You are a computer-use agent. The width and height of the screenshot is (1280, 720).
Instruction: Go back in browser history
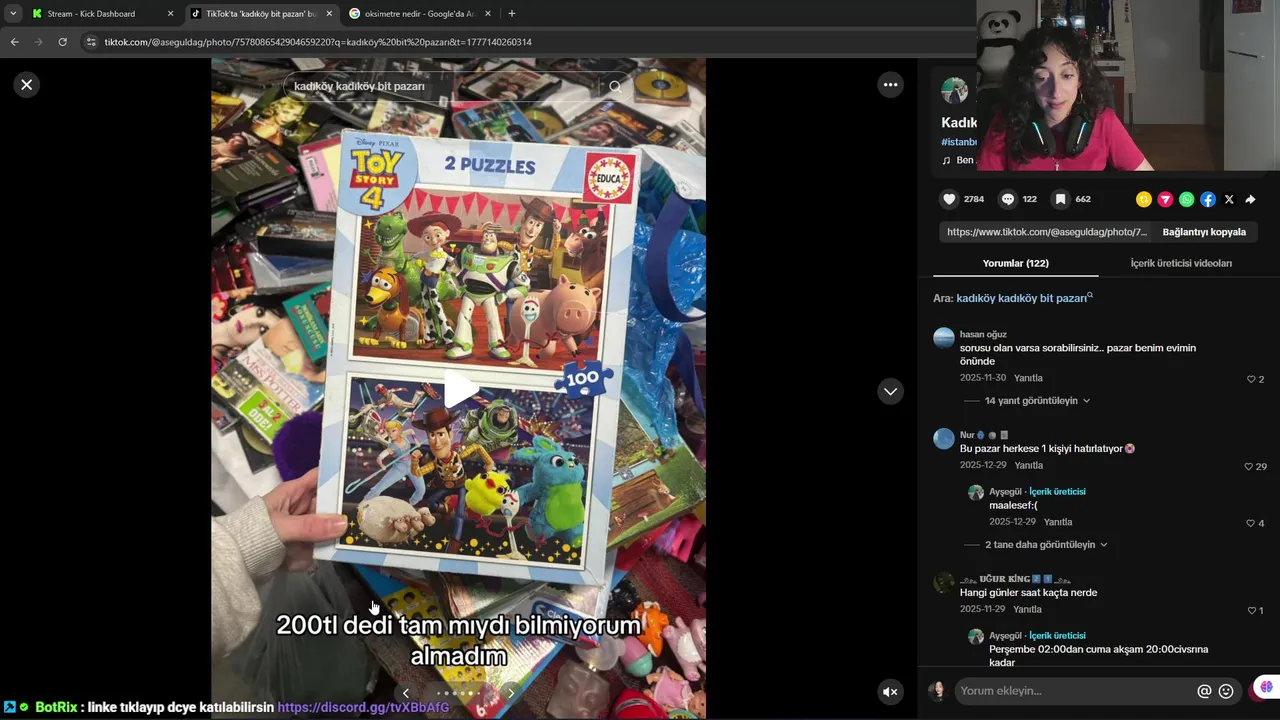click(15, 42)
